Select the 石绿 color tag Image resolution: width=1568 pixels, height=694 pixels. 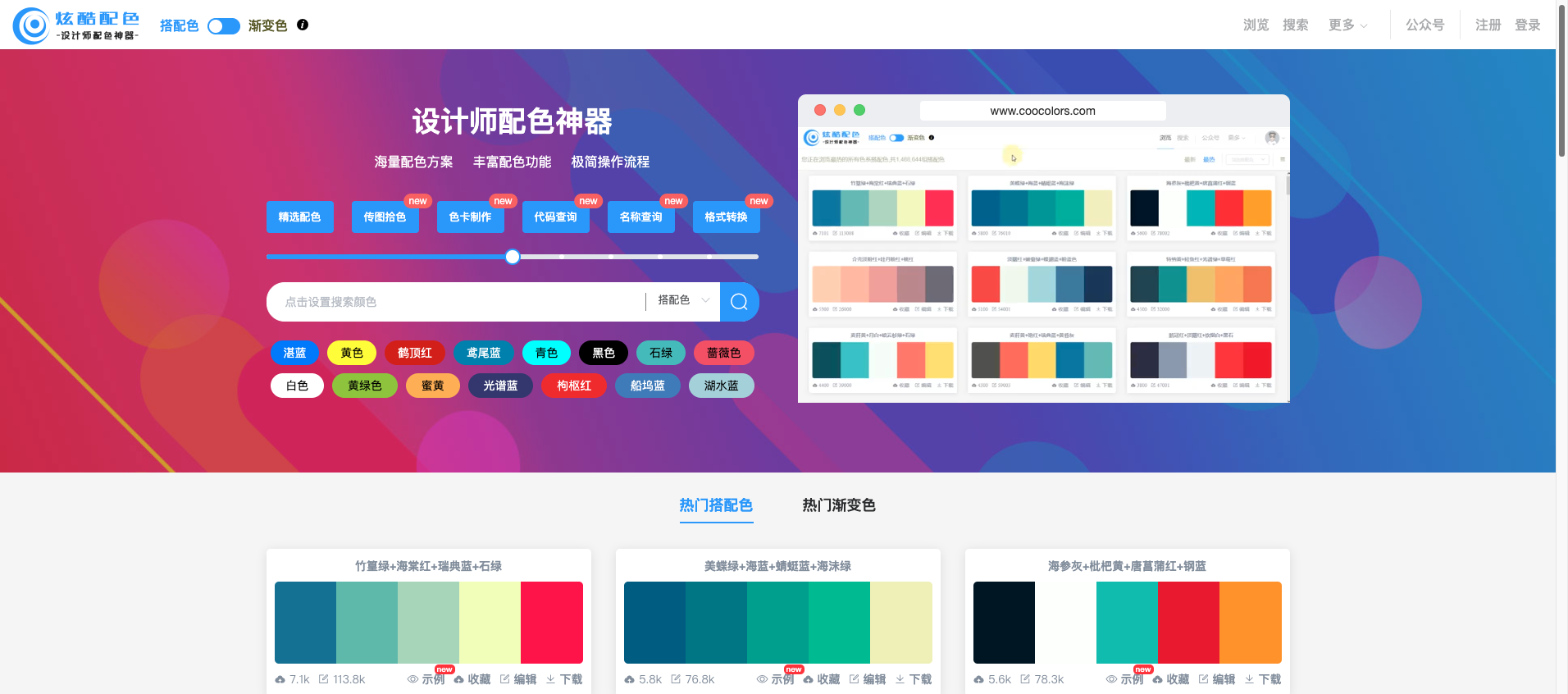(661, 353)
